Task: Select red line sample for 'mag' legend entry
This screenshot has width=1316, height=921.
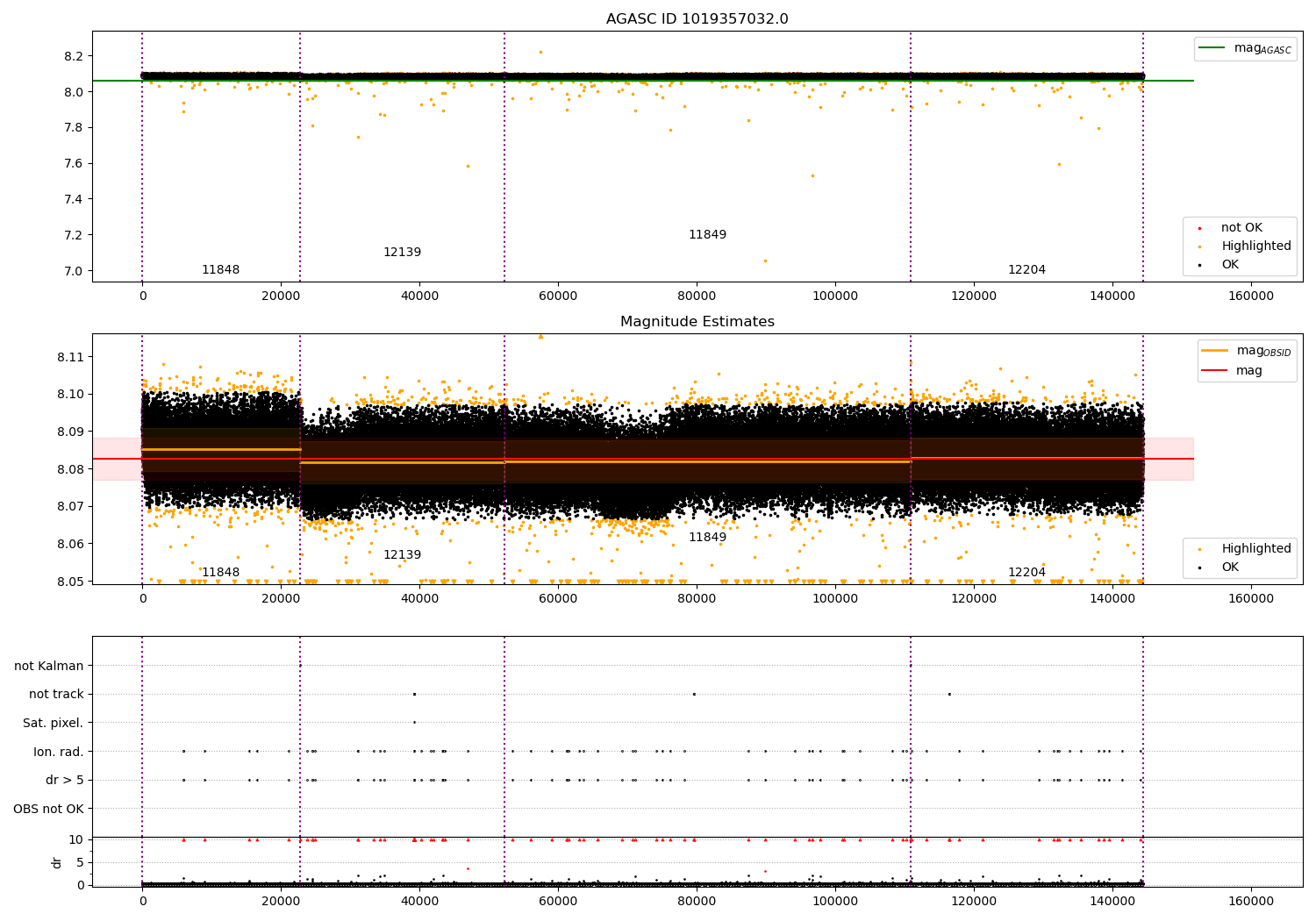Action: 1215,371
